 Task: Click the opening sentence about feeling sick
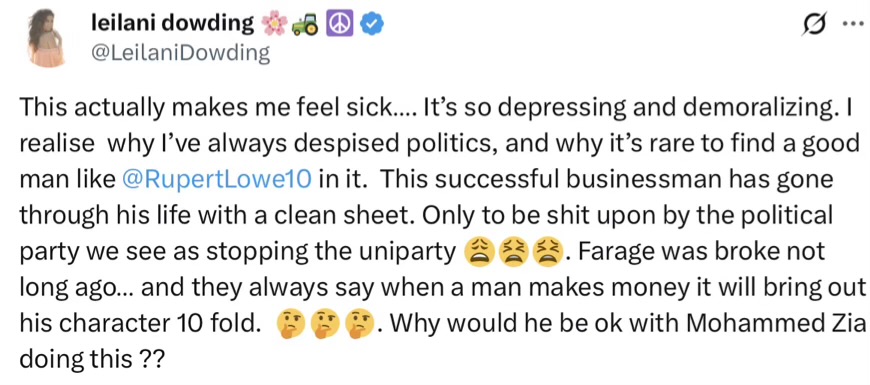219,109
